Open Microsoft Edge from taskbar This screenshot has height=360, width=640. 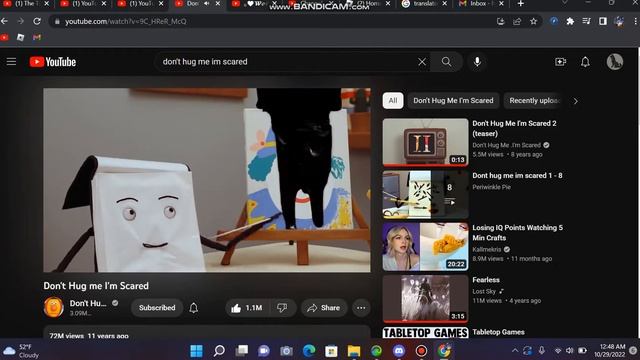tap(309, 351)
